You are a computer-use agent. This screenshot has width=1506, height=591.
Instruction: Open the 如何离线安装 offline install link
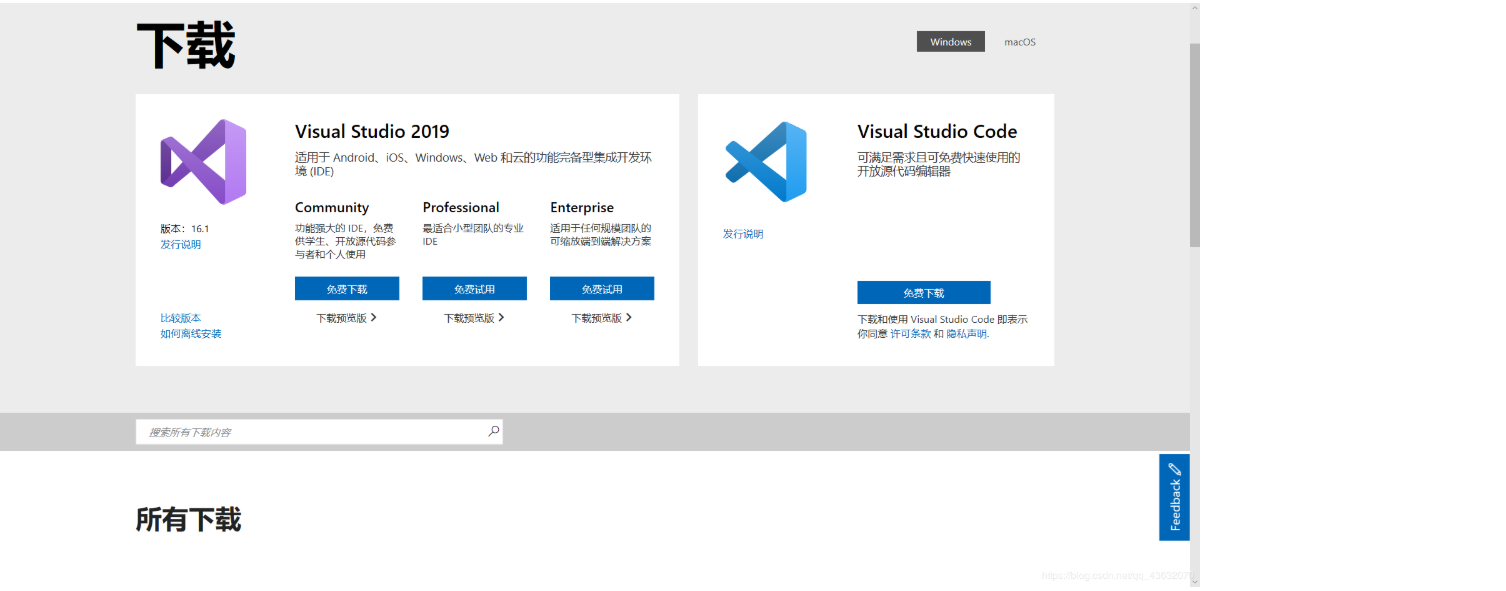pyautogui.click(x=191, y=334)
